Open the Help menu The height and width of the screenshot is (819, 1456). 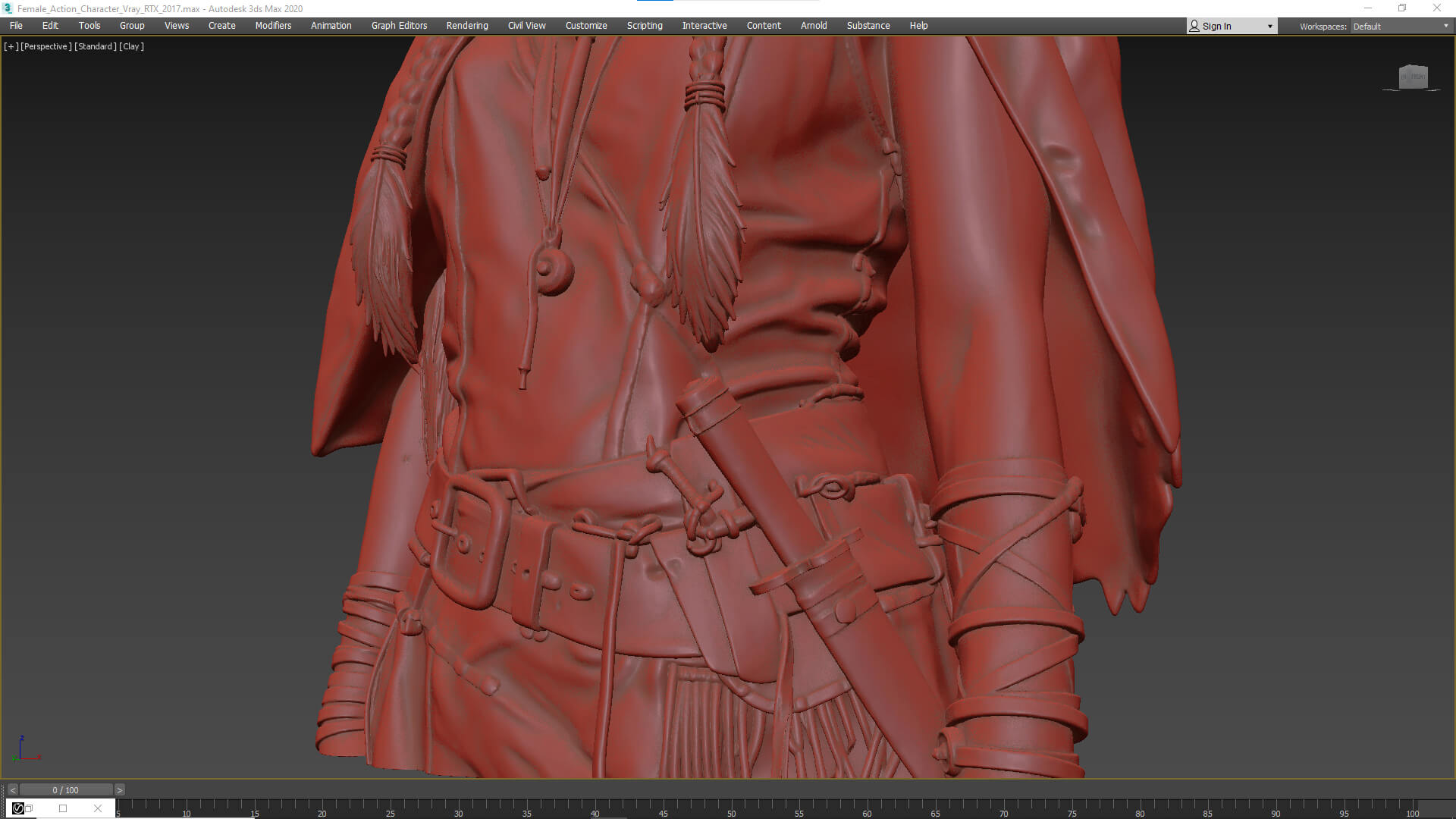(x=918, y=26)
